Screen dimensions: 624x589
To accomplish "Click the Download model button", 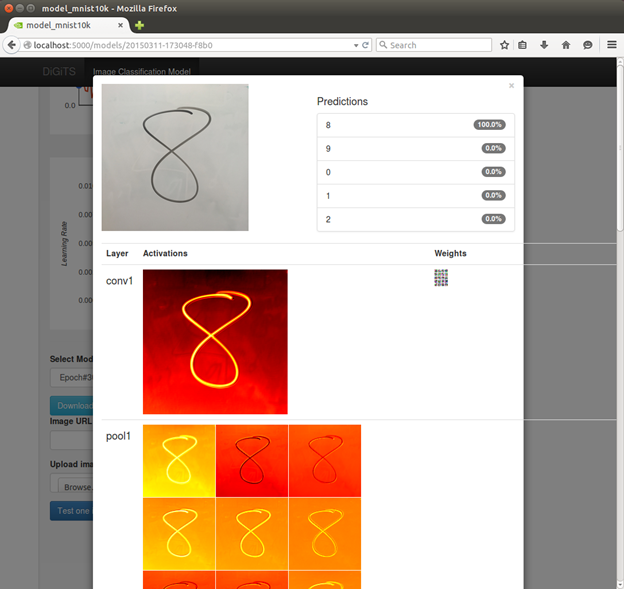I will [72, 406].
